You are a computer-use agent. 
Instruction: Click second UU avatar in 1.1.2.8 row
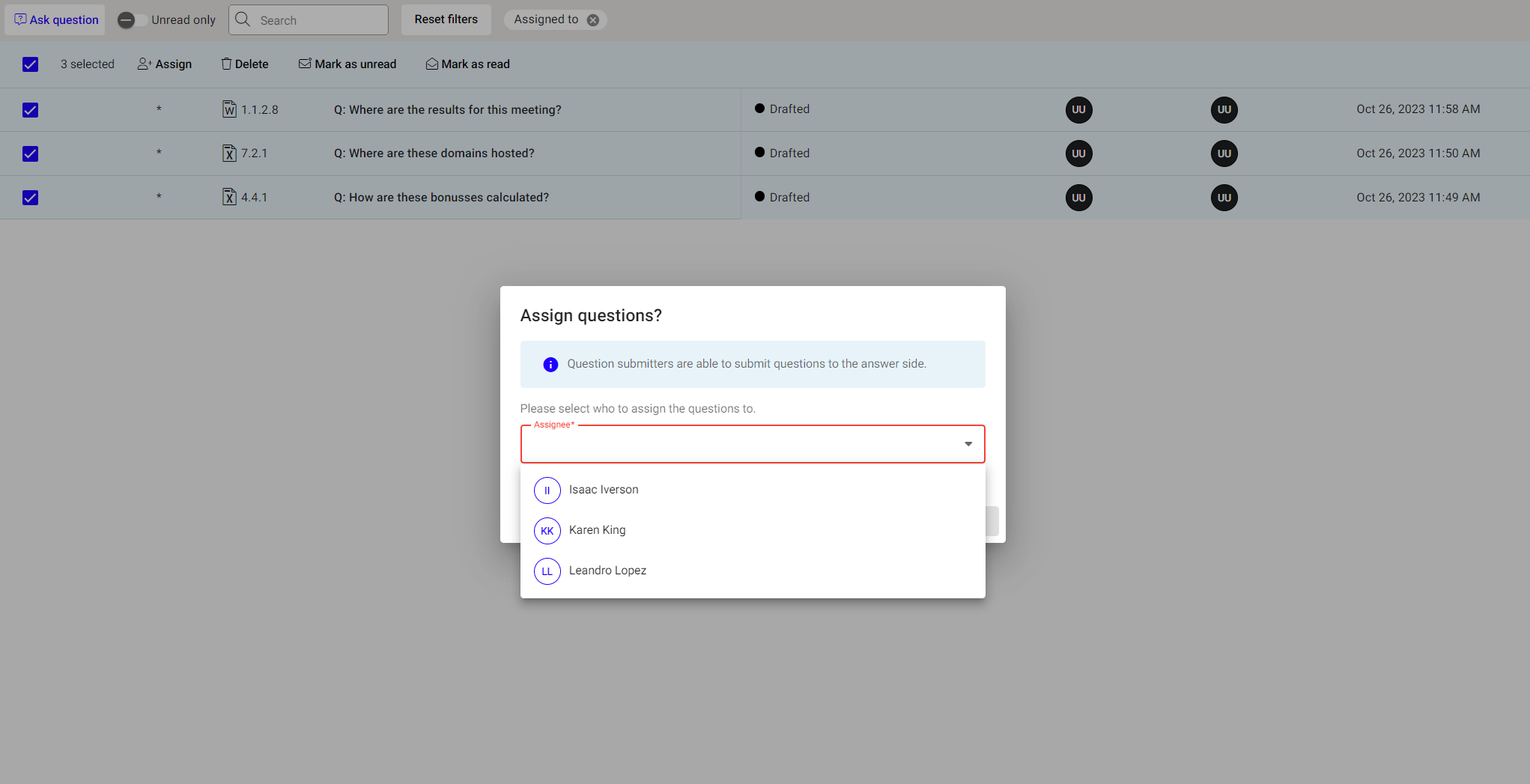(1224, 109)
